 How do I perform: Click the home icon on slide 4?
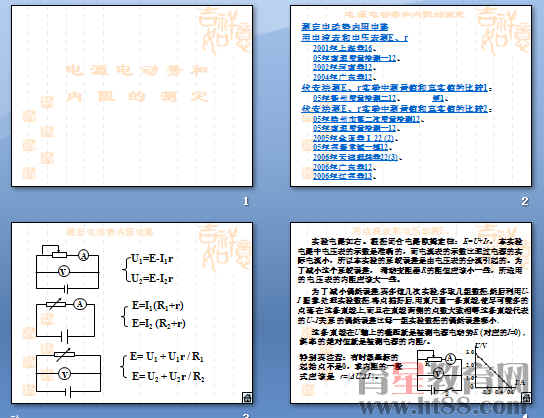pyautogui.click(x=526, y=398)
